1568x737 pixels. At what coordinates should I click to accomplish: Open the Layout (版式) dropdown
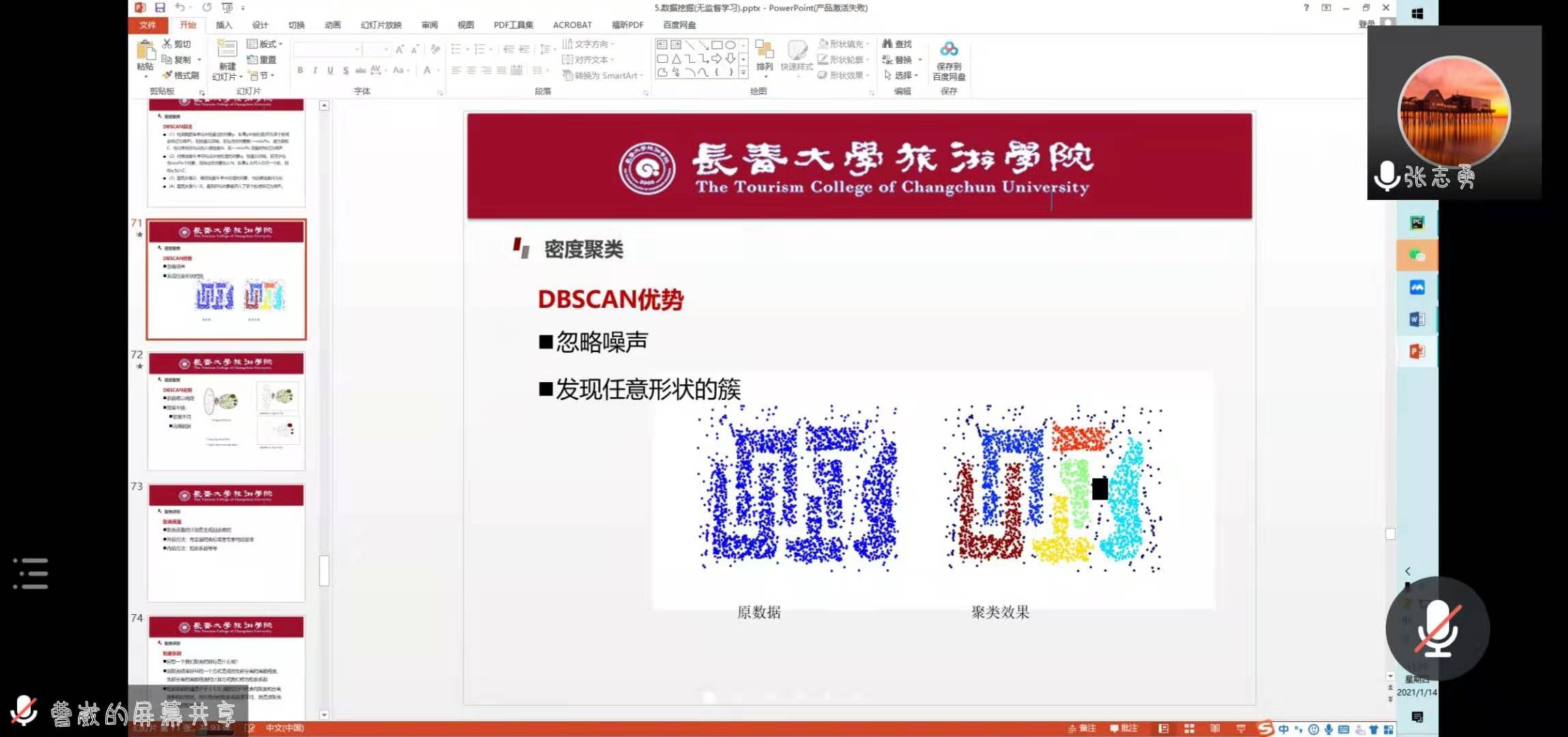point(264,44)
